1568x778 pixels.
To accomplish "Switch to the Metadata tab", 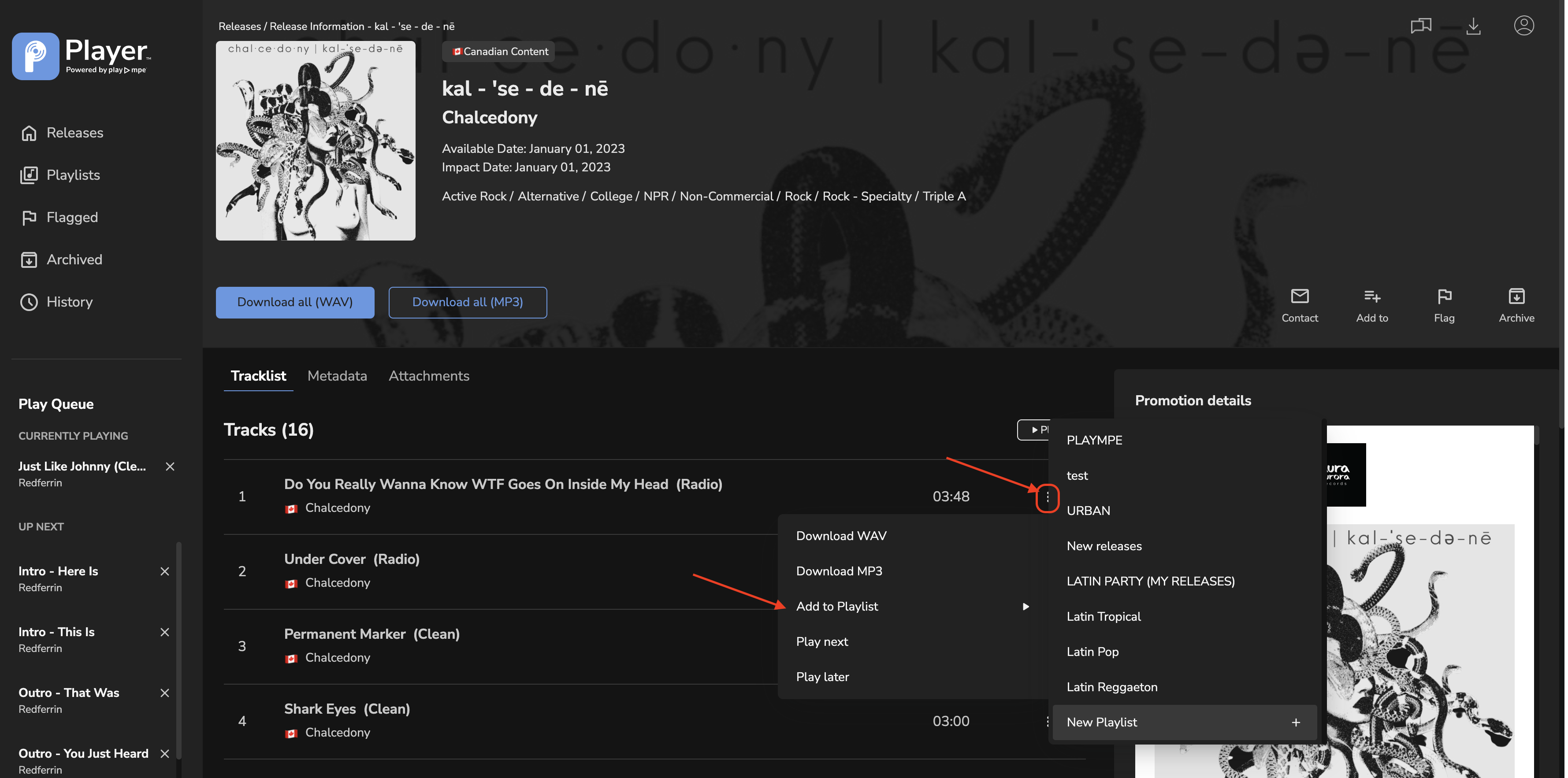I will 337,376.
